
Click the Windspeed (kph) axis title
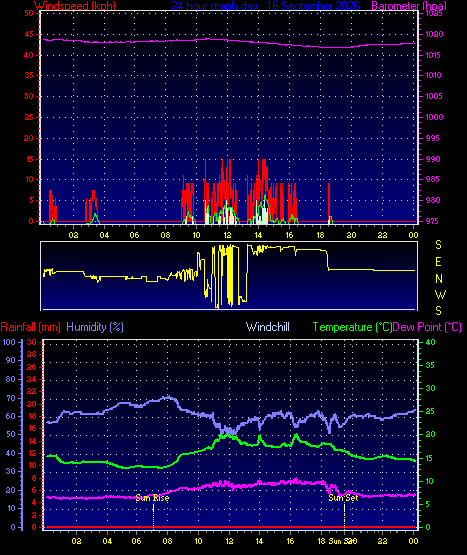74,5
